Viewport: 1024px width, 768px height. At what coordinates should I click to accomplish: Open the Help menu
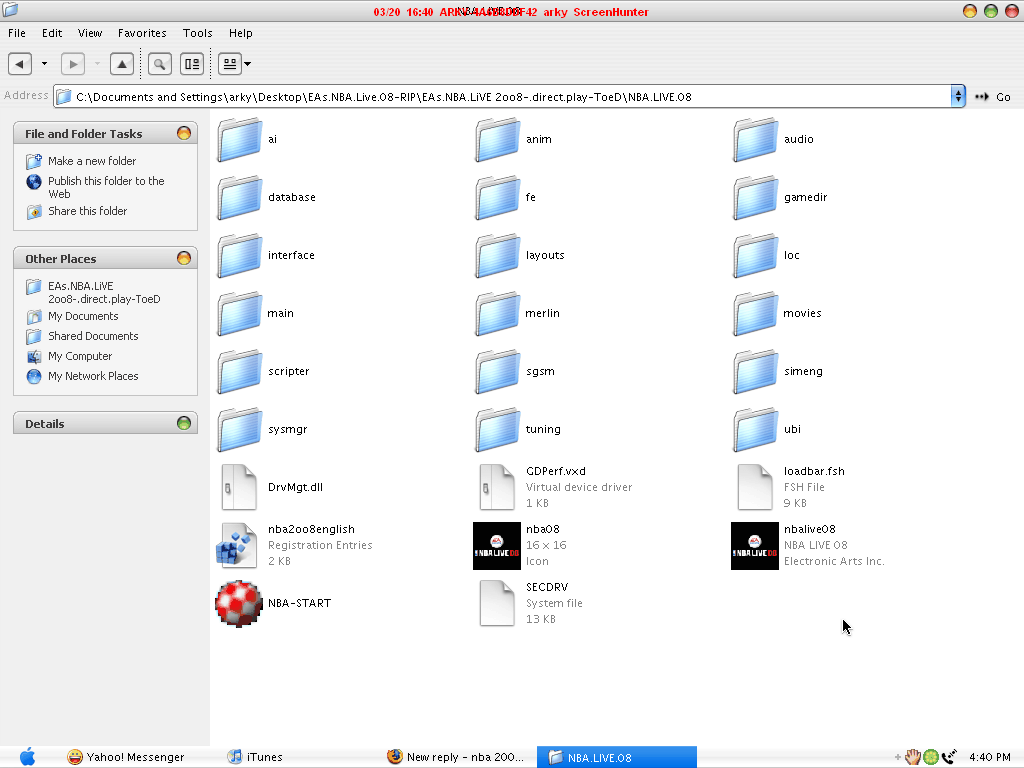pyautogui.click(x=241, y=33)
